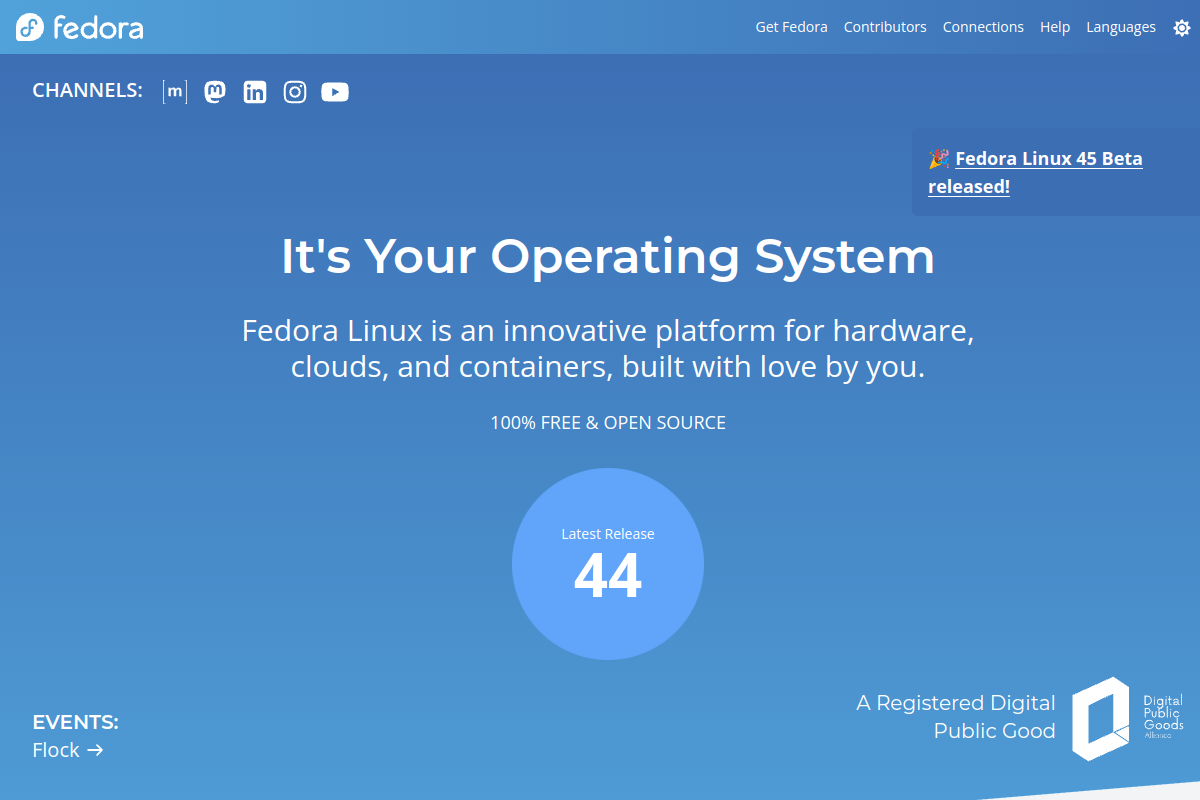Click the 100% FREE & OPEN SOURCE text
Screen dimensions: 1200x800
pos(608,423)
